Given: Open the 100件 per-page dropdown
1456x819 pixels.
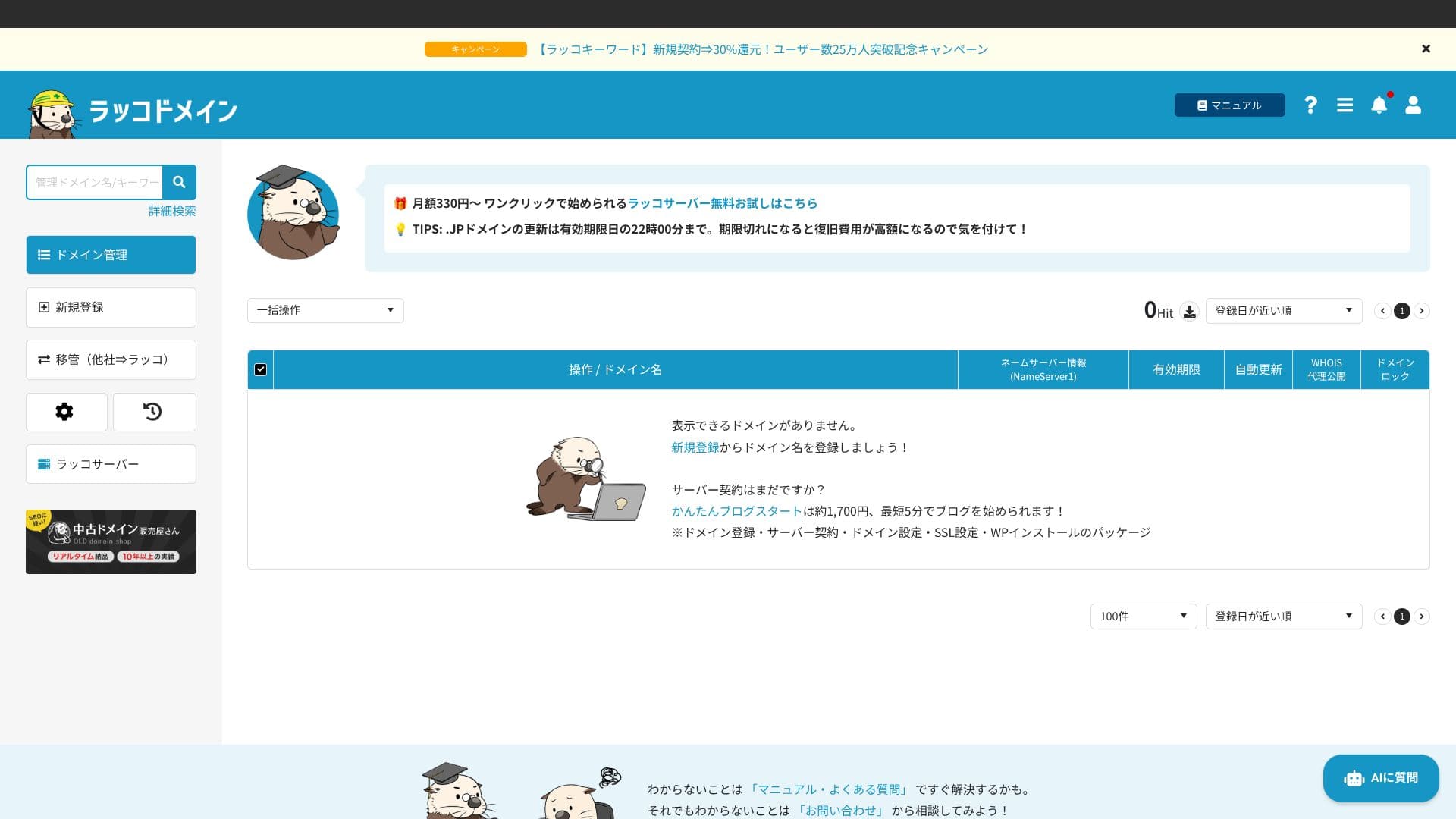Looking at the screenshot, I should [1143, 616].
